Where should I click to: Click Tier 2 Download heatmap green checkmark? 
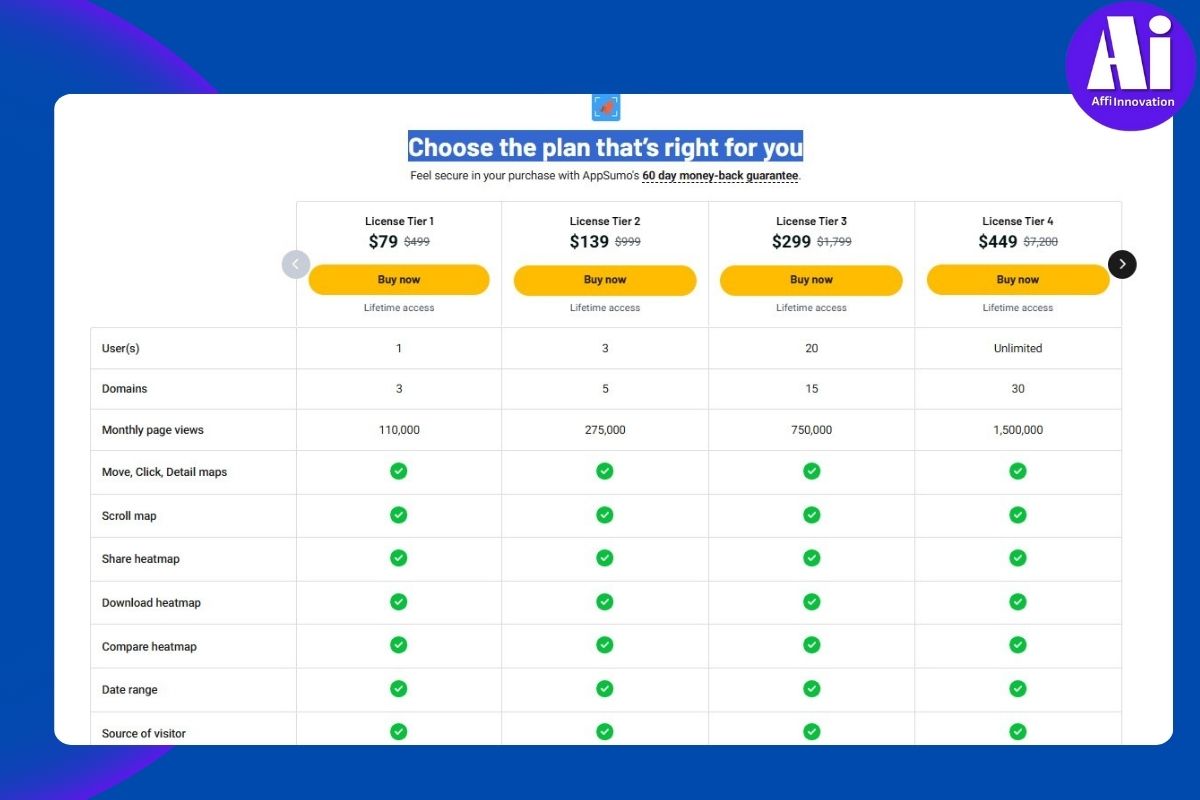(604, 602)
